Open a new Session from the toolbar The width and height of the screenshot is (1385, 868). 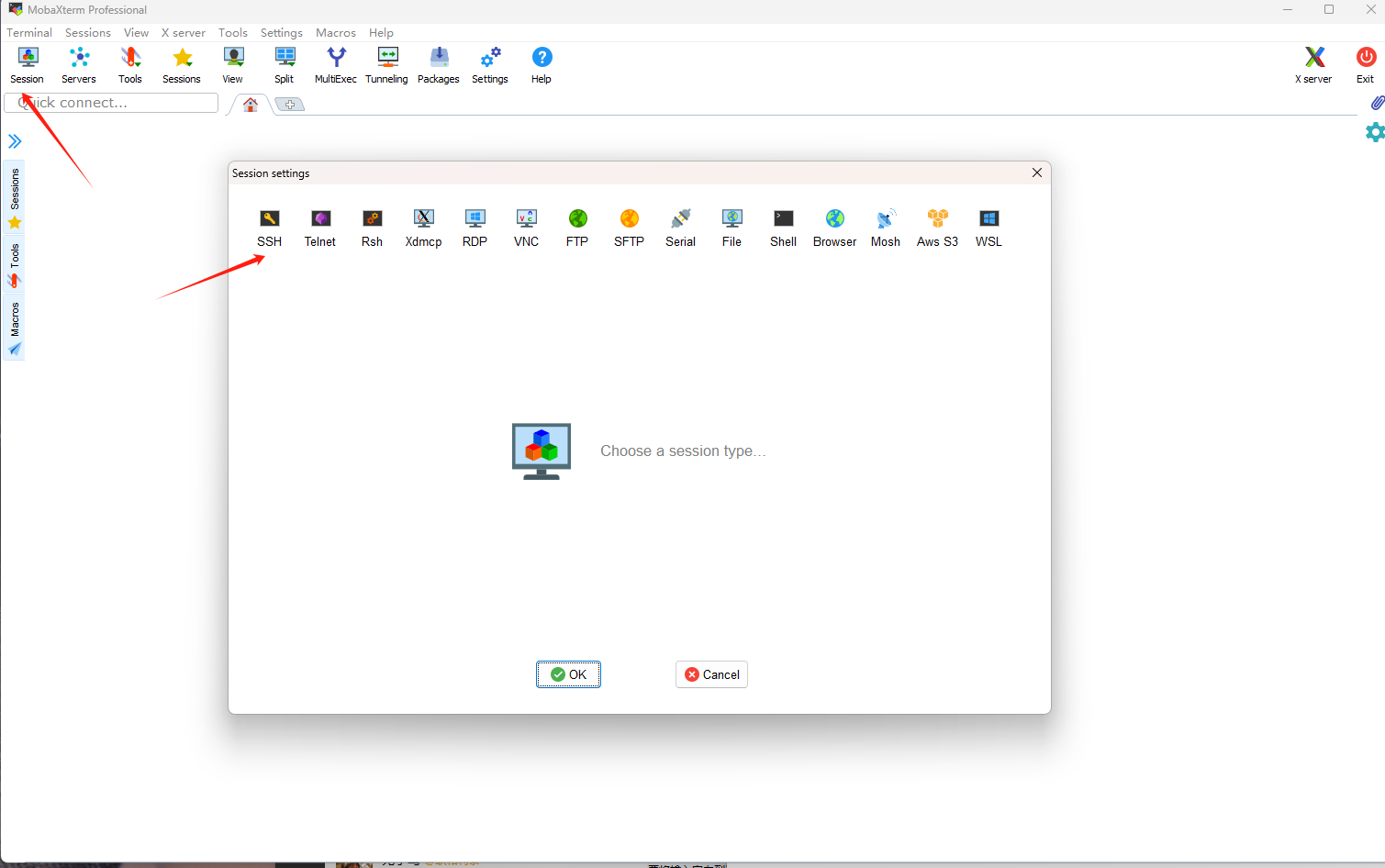tap(28, 65)
